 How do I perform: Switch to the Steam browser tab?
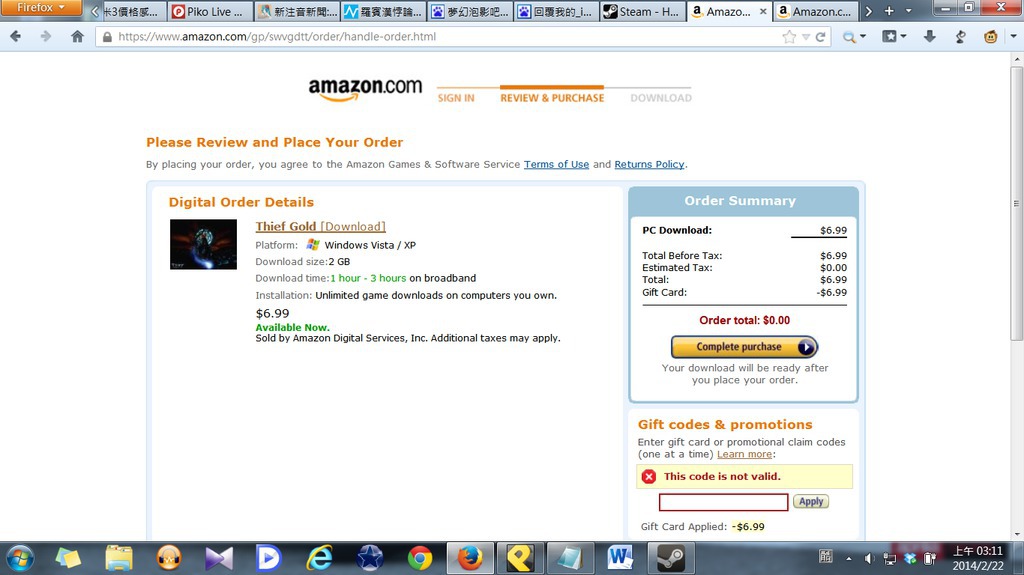643,12
